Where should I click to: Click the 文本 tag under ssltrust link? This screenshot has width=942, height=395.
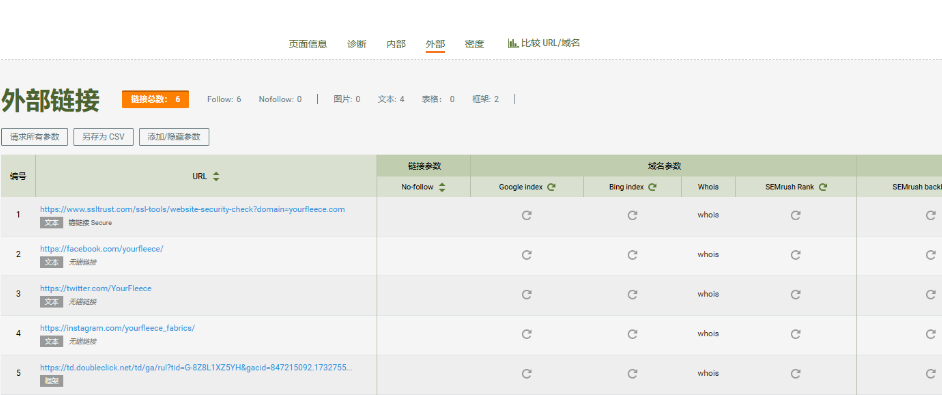pos(52,222)
